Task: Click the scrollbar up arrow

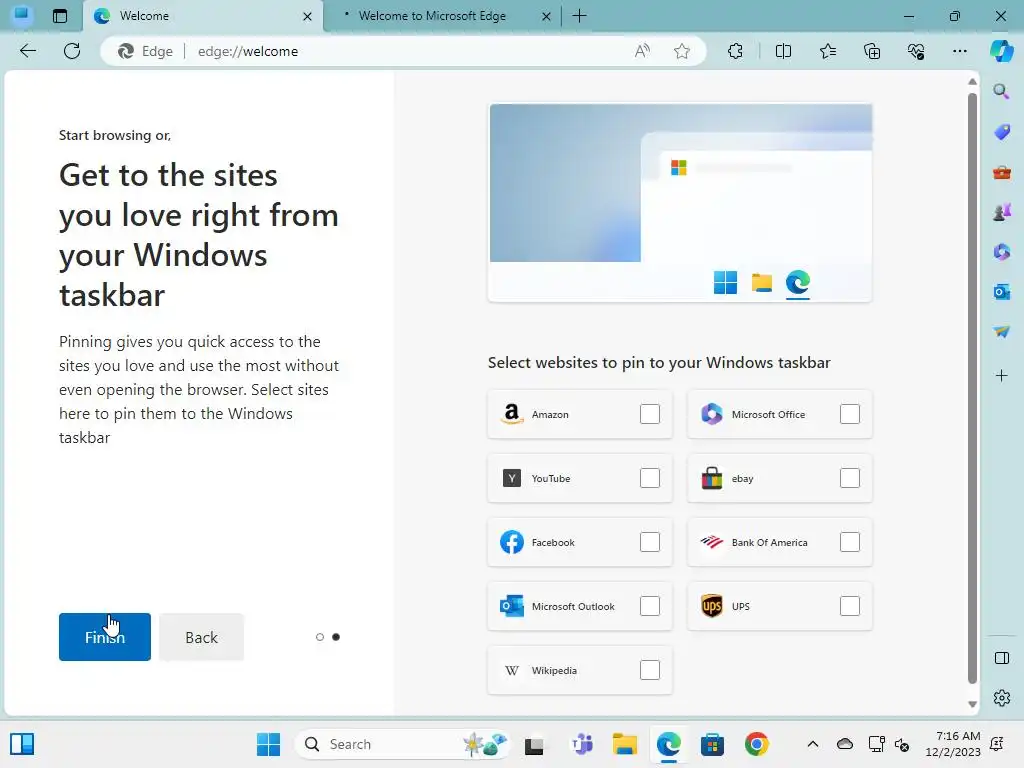Action: coord(972,82)
